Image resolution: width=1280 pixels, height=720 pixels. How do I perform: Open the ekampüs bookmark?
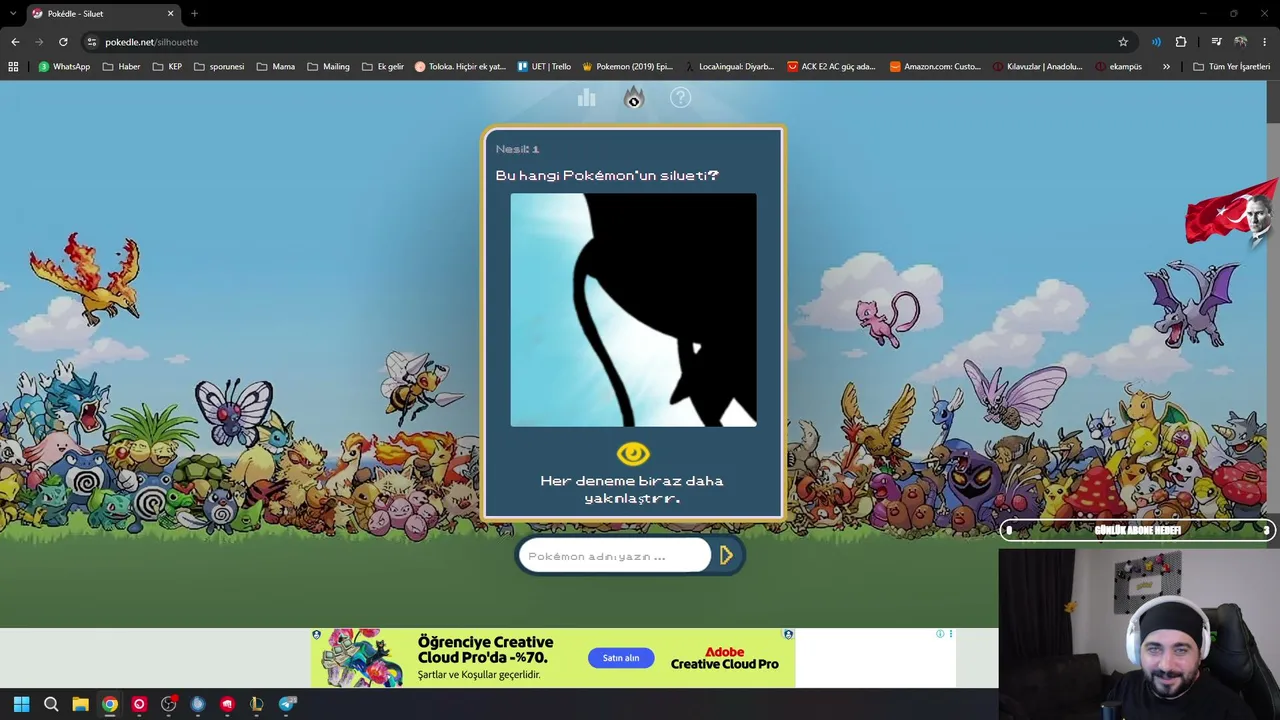pyautogui.click(x=1118, y=67)
